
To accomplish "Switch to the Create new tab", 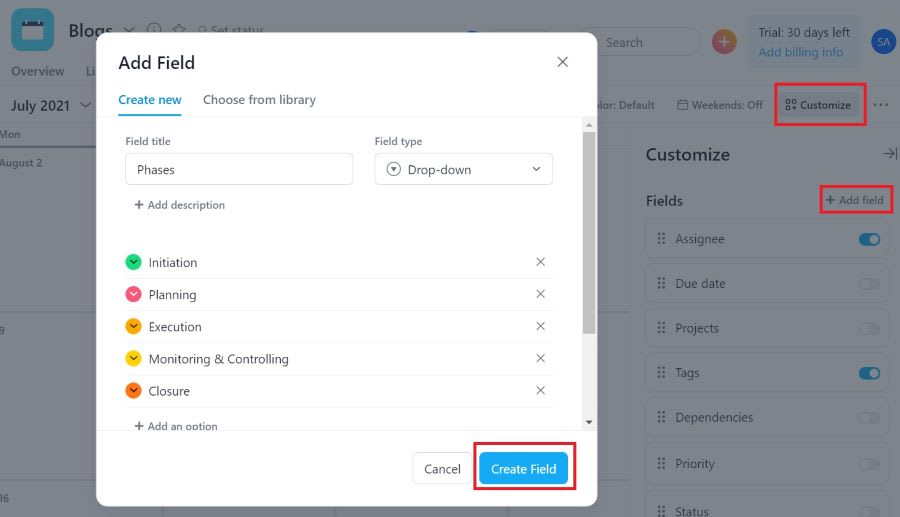I will click(x=150, y=100).
